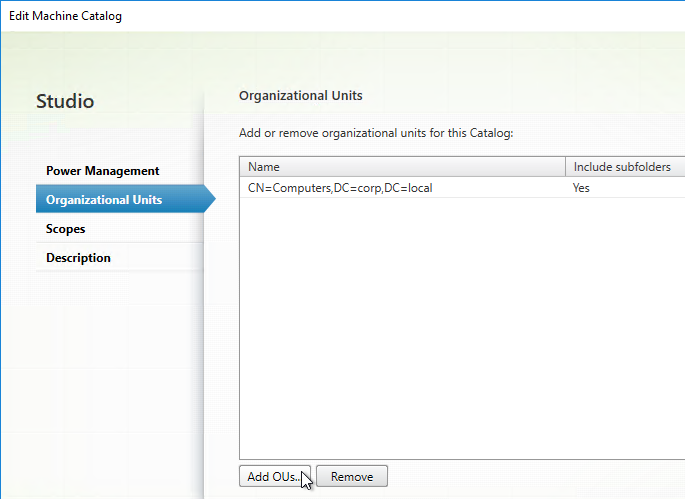
Task: Sort by the Name column header
Action: pos(402,166)
